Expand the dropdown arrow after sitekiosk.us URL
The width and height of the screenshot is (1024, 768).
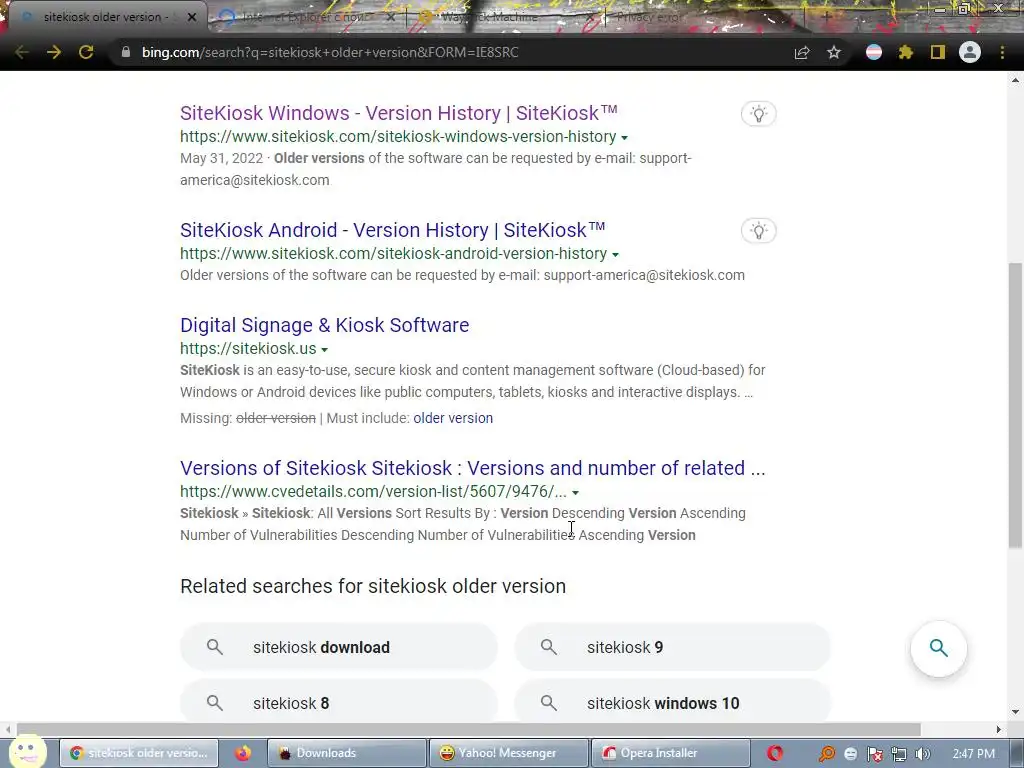(325, 349)
